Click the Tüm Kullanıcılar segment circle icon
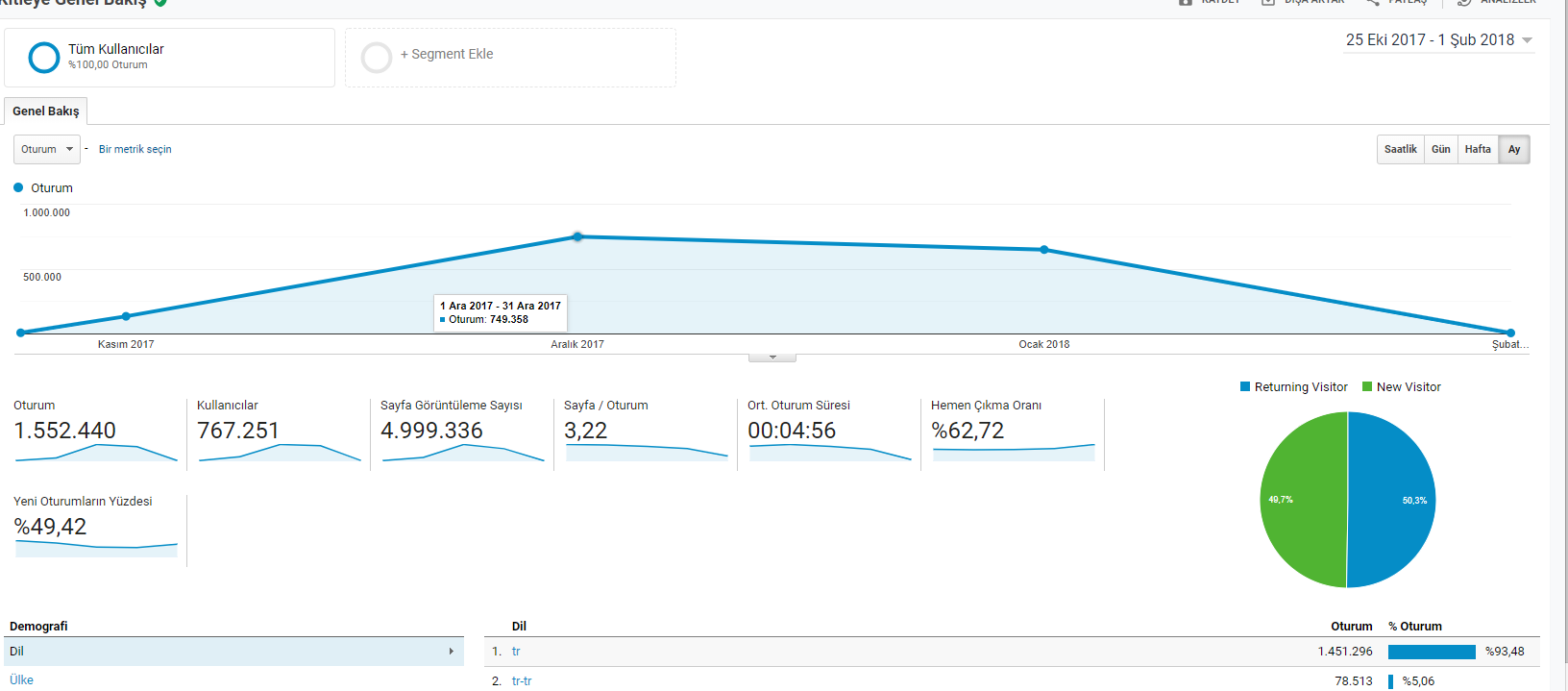Screen dimensions: 1568x691 click(x=44, y=58)
